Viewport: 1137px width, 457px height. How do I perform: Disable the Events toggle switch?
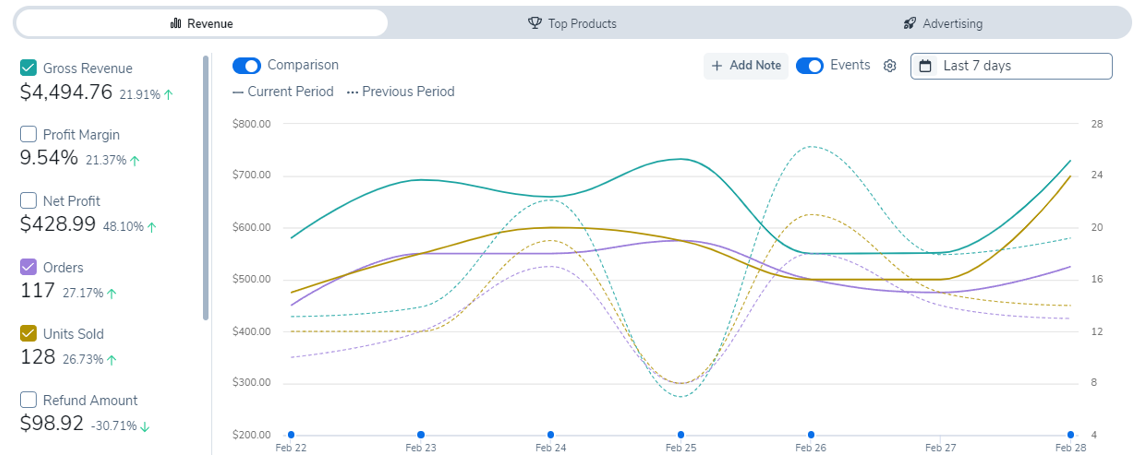tap(810, 66)
